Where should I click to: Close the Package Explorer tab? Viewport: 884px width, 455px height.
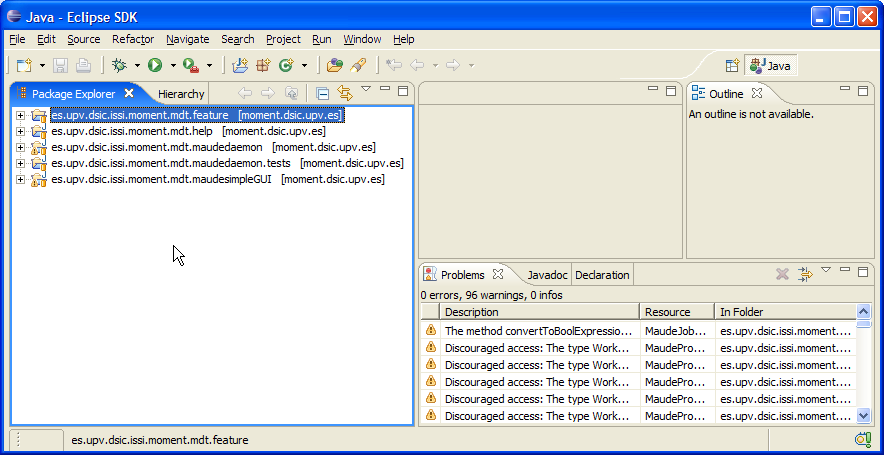129,93
